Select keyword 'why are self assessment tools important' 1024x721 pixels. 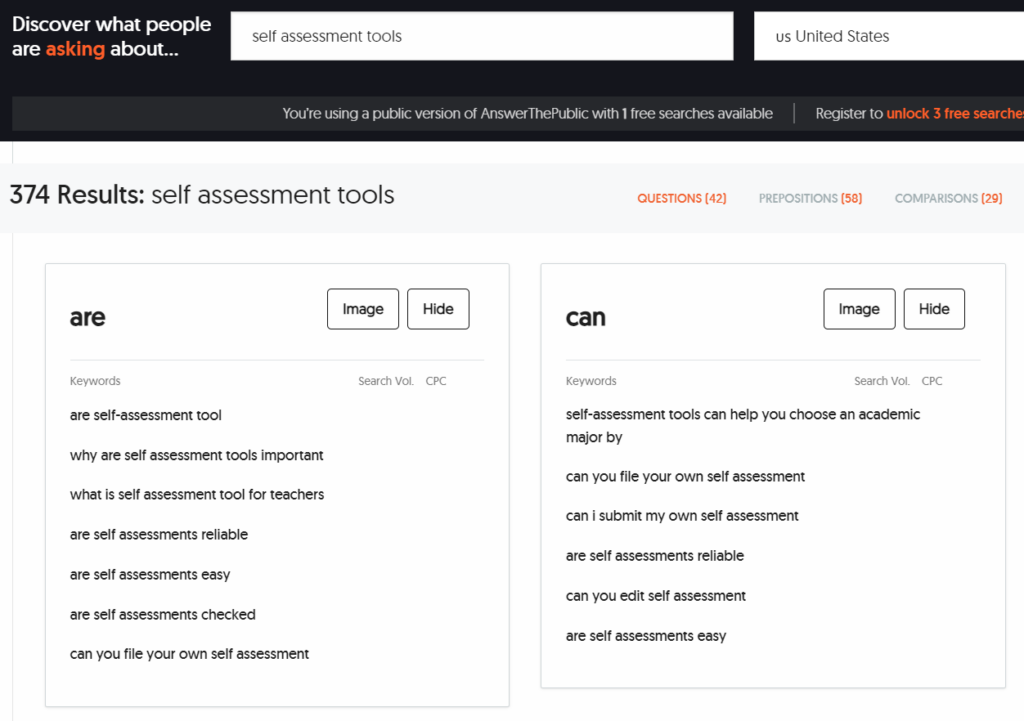(197, 455)
